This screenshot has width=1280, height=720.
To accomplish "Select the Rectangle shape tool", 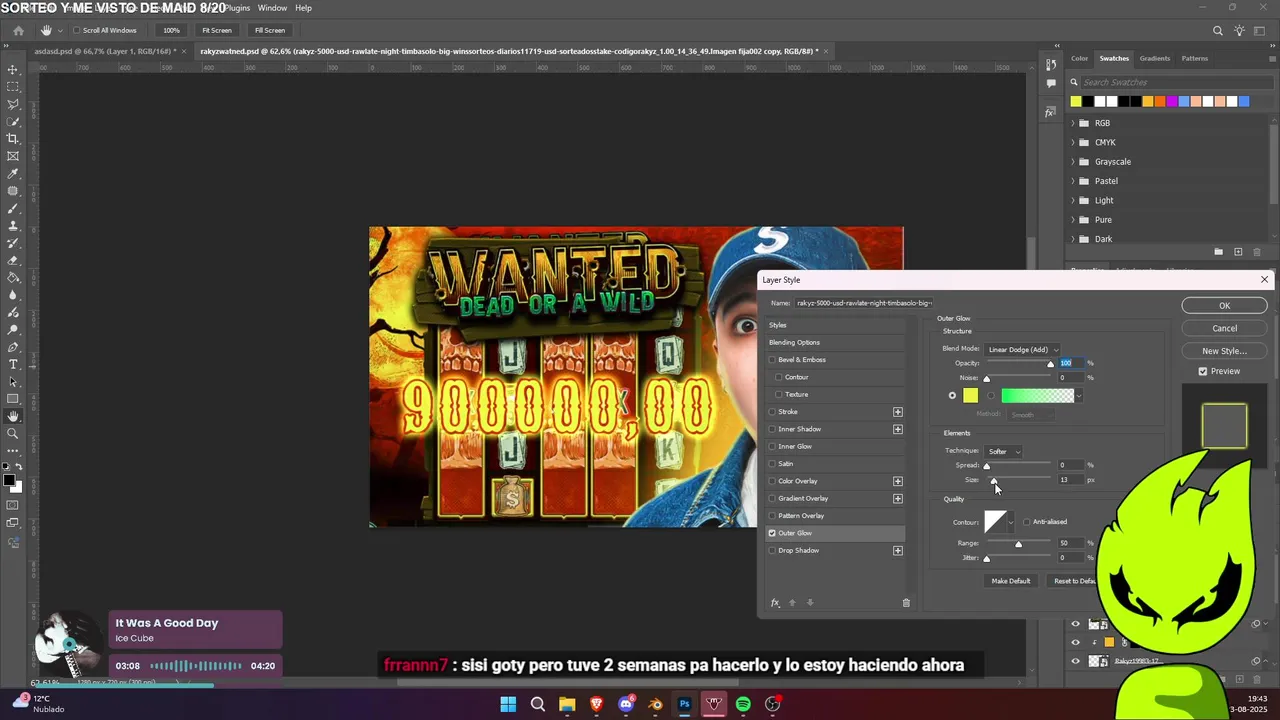I will [x=13, y=399].
